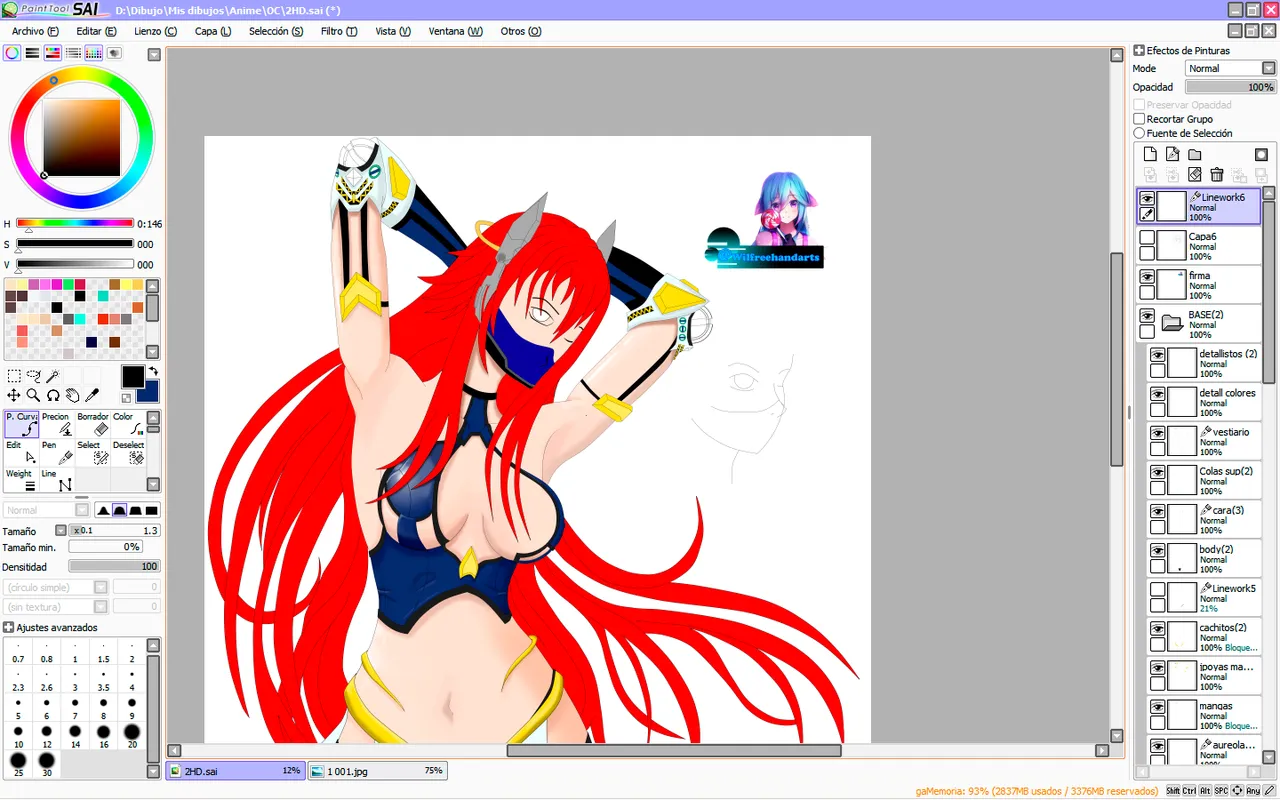Open the layer Mode Normal dropdown
Viewport: 1280px width, 800px height.
[1230, 68]
